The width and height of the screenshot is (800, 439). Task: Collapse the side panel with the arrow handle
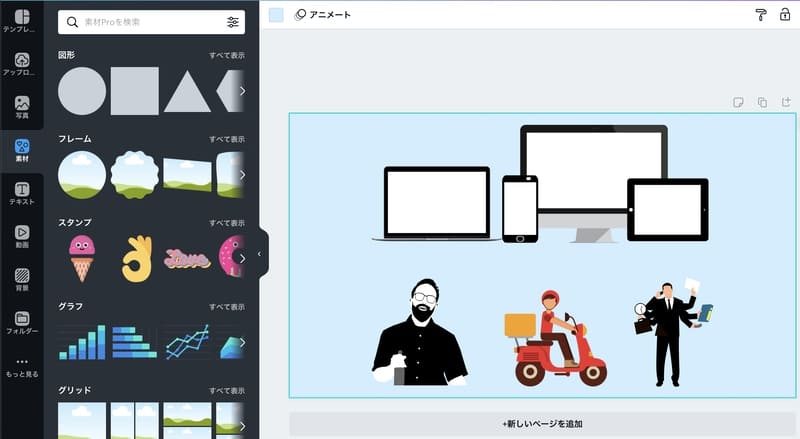[x=260, y=254]
